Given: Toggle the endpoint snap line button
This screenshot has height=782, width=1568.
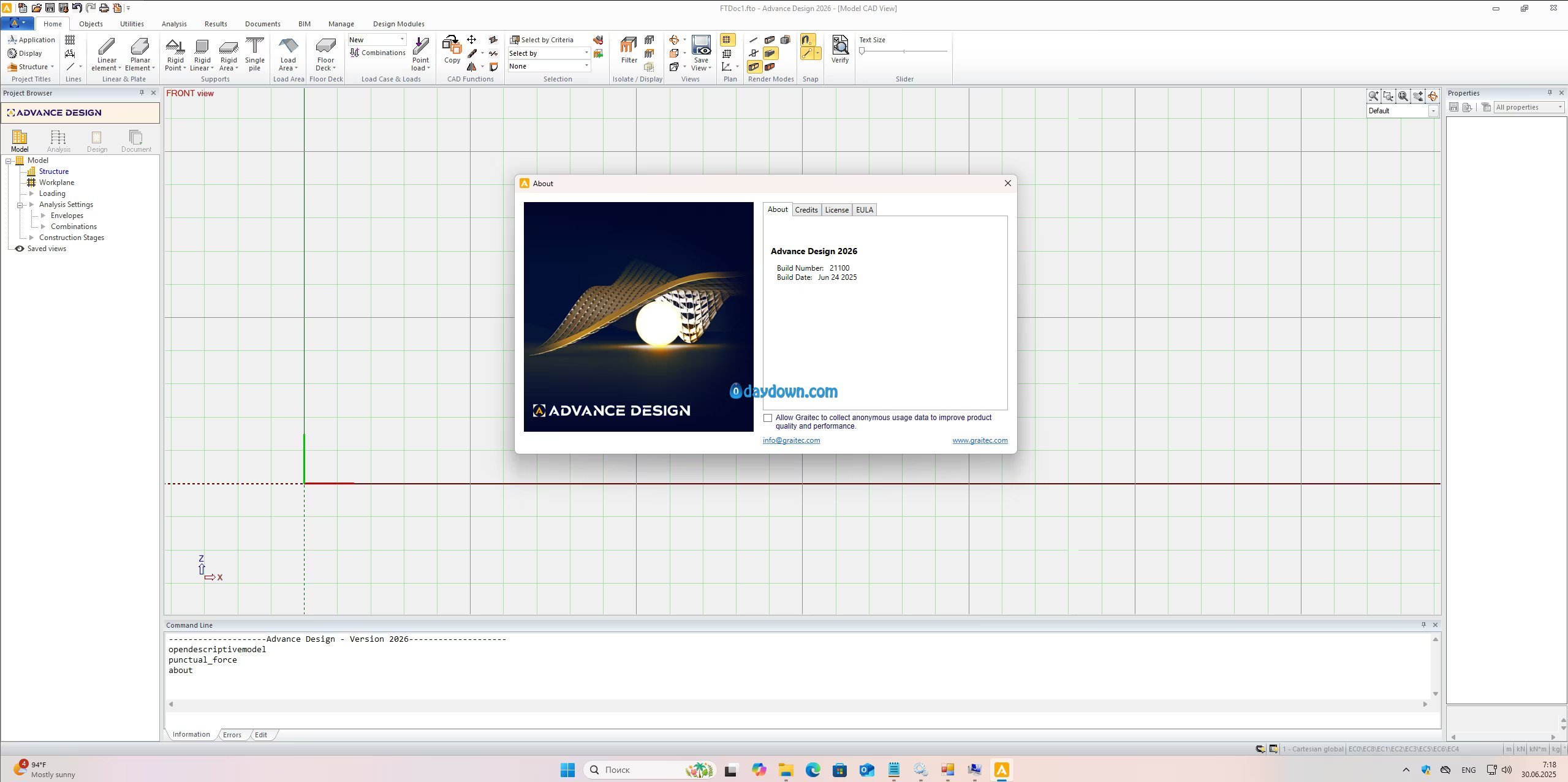Looking at the screenshot, I should 807,53.
